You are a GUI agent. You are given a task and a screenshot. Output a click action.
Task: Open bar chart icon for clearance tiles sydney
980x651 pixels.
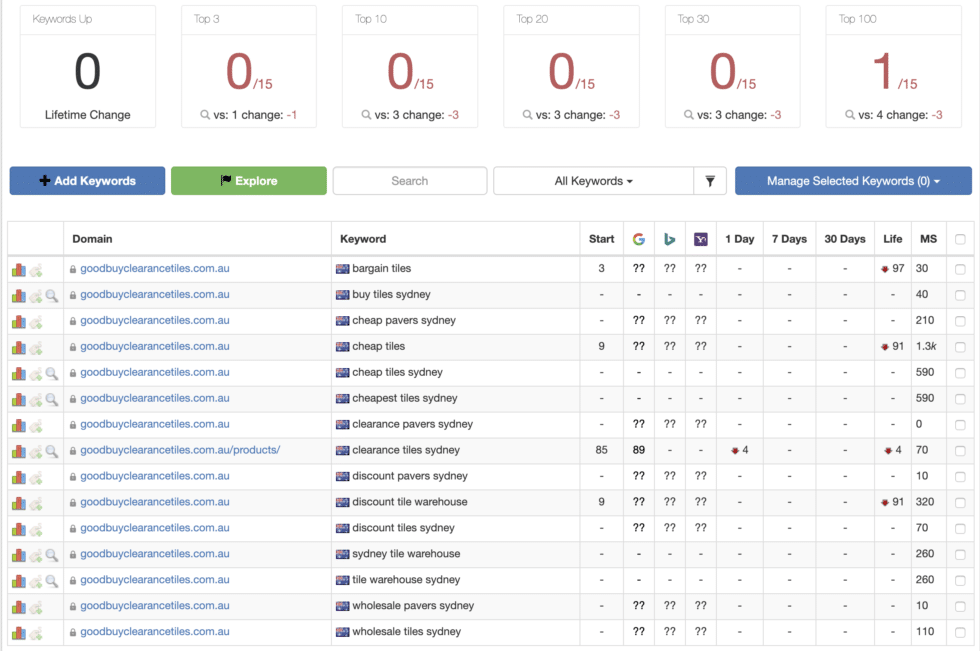19,451
